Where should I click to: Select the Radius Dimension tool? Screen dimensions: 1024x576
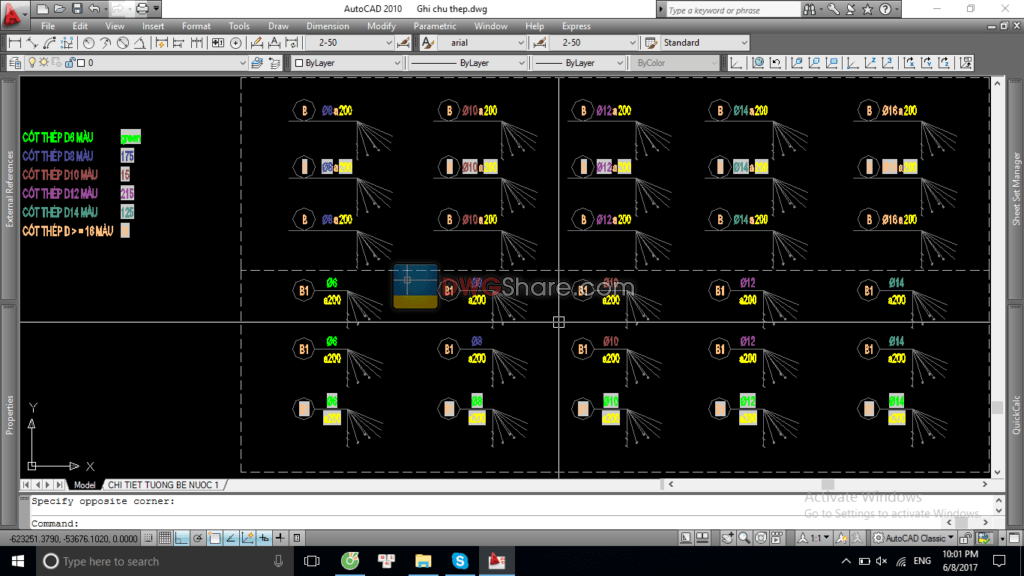coord(88,42)
